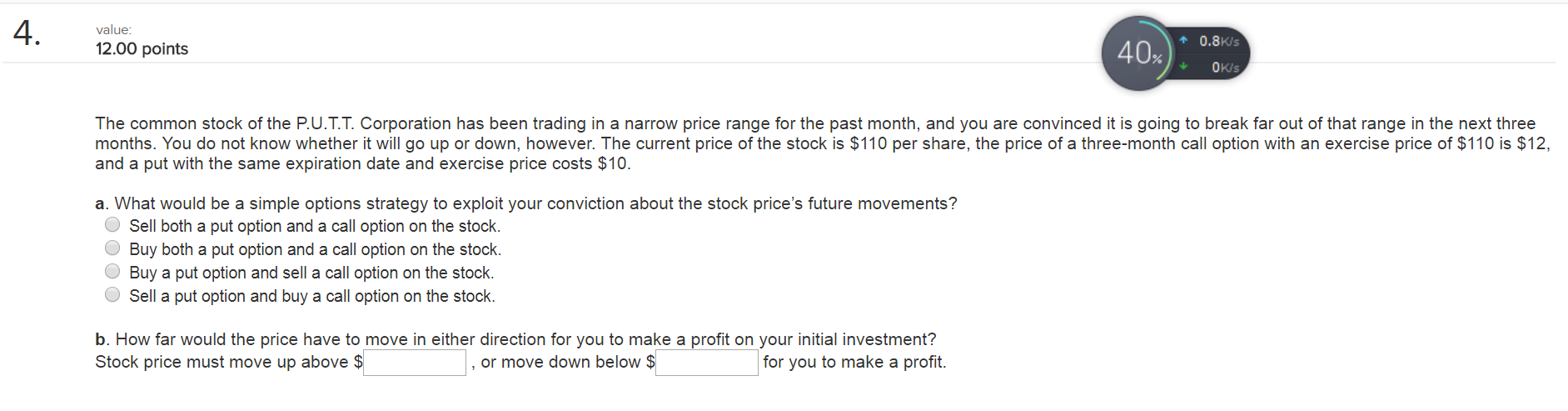Image resolution: width=1568 pixels, height=411 pixels.
Task: Choose "Buy both a put option and a call option" radio
Action: 112,248
